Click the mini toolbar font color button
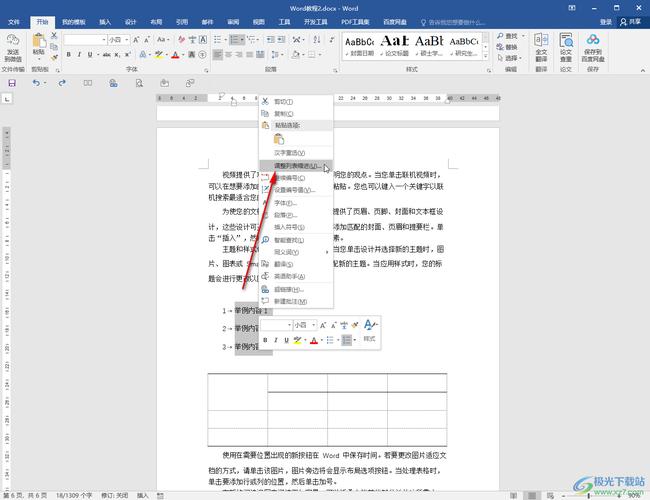This screenshot has height=500, width=650. pyautogui.click(x=314, y=340)
